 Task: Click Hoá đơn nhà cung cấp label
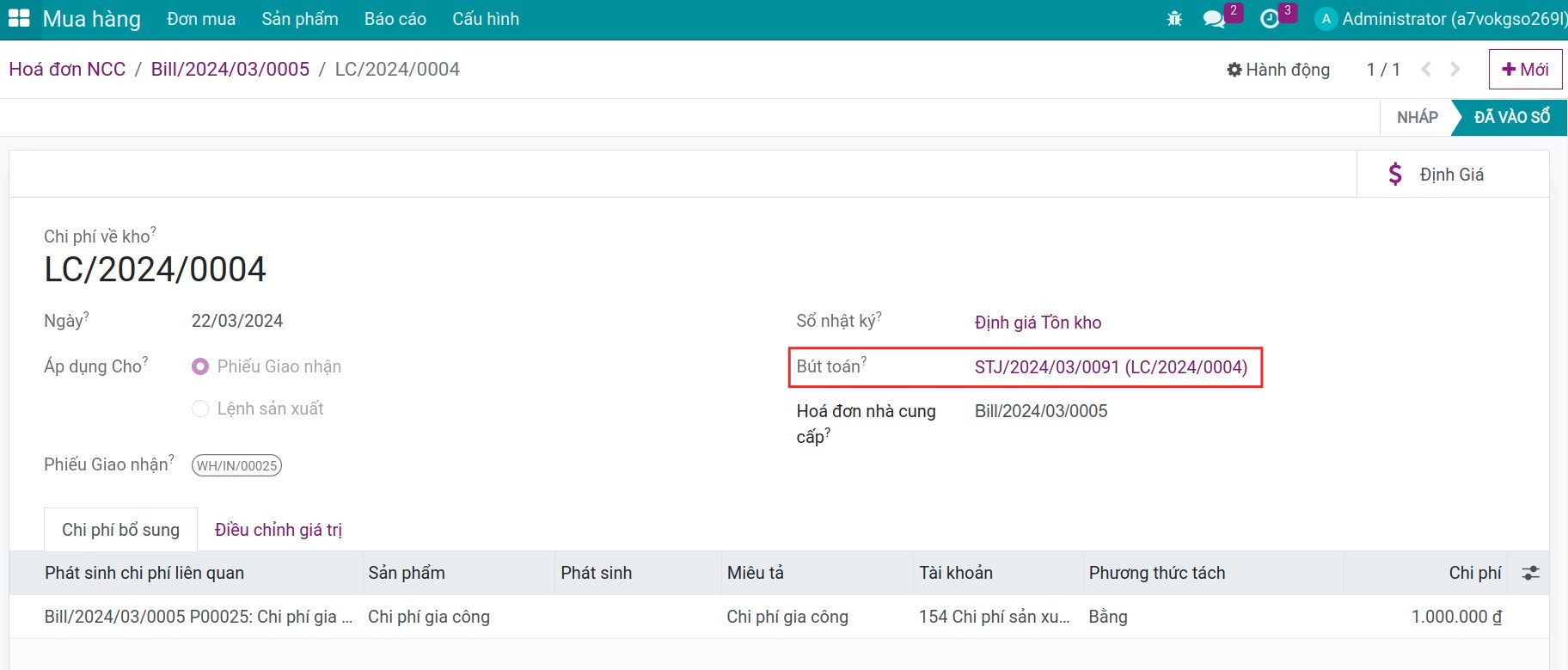[x=867, y=424]
